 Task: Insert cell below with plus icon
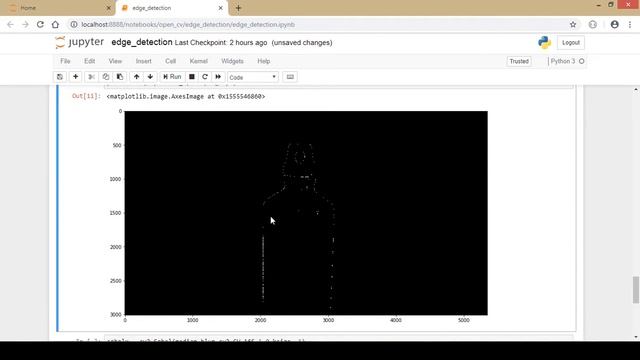pyautogui.click(x=76, y=77)
